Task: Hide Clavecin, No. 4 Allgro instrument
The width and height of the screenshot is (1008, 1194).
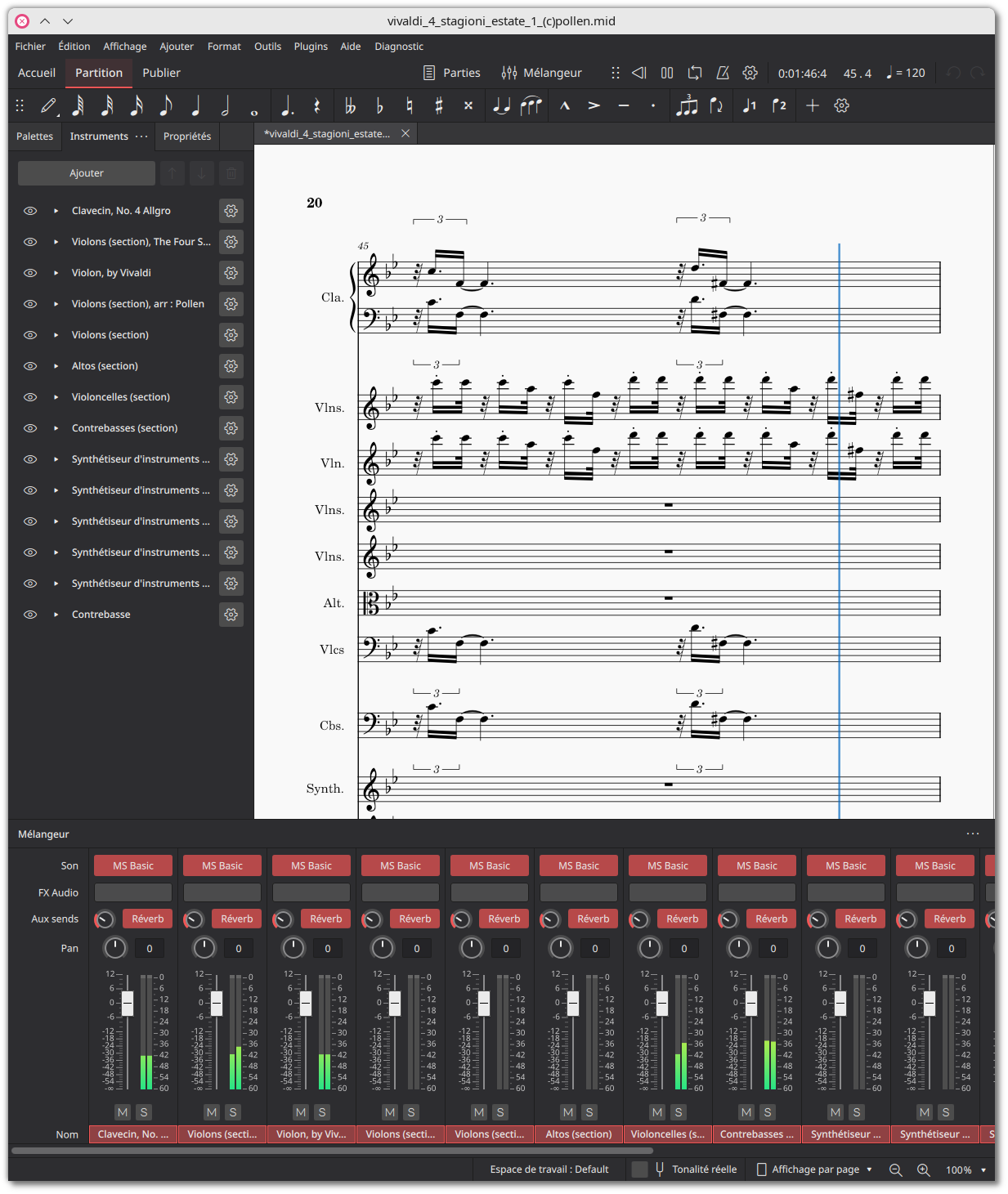Action: pos(30,211)
